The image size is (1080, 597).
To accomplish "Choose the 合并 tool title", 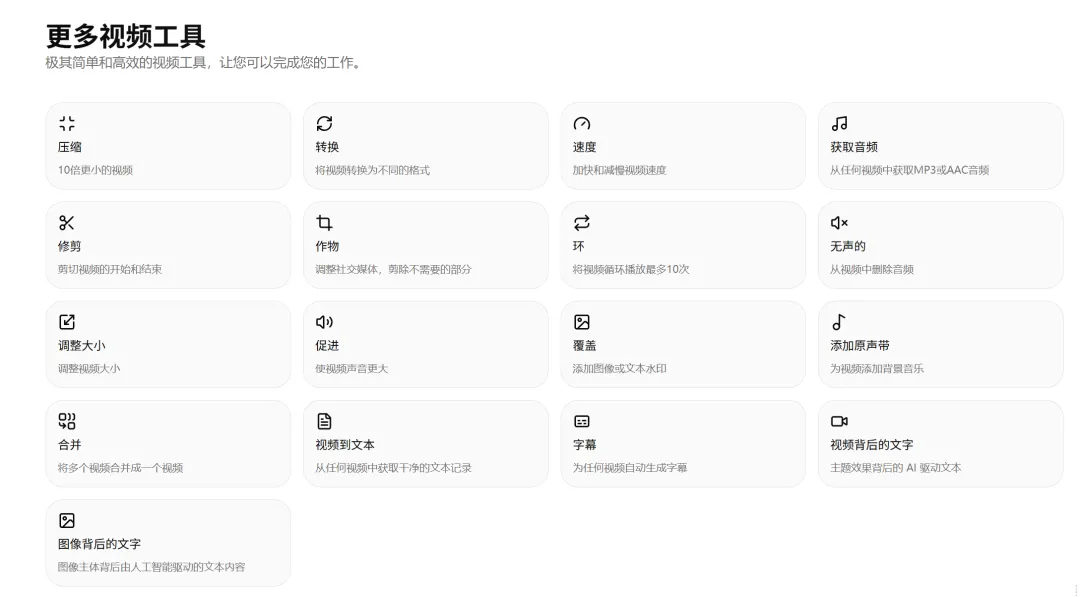I will tap(70, 444).
